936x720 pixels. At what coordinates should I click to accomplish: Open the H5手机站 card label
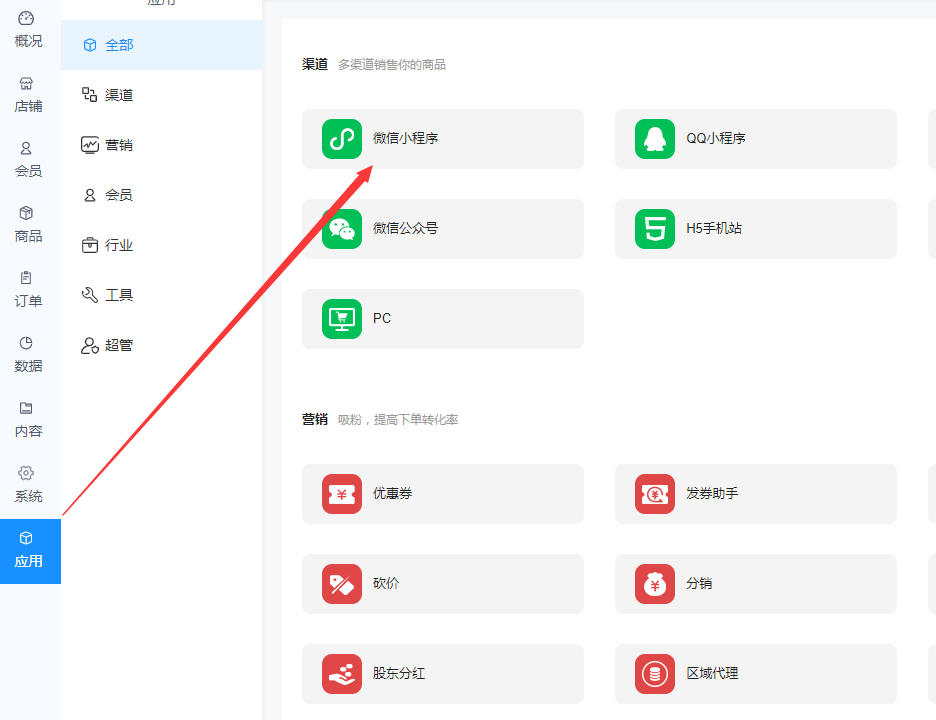pyautogui.click(x=714, y=228)
